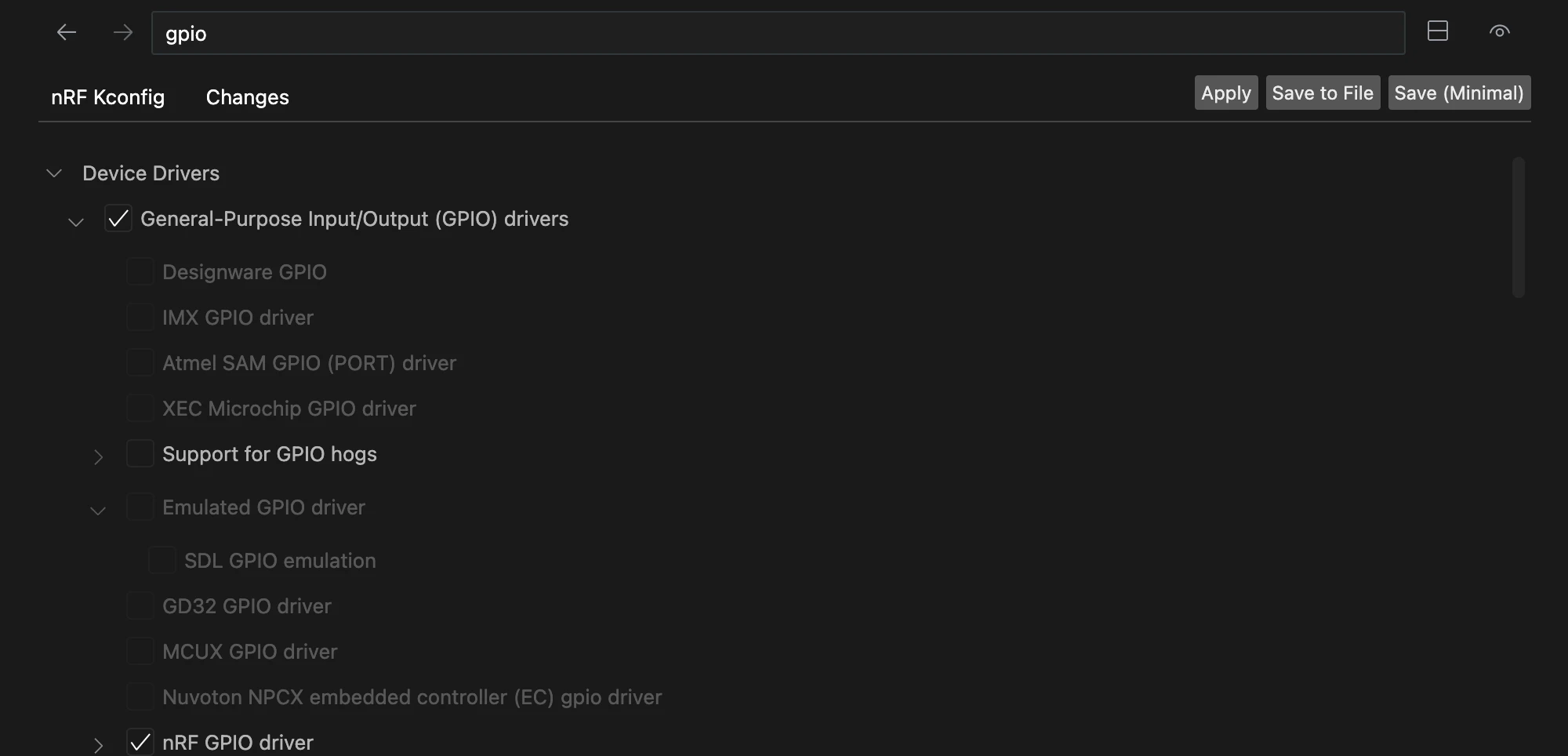
Task: Uncheck the nRF GPIO driver checkbox
Action: pos(140,742)
